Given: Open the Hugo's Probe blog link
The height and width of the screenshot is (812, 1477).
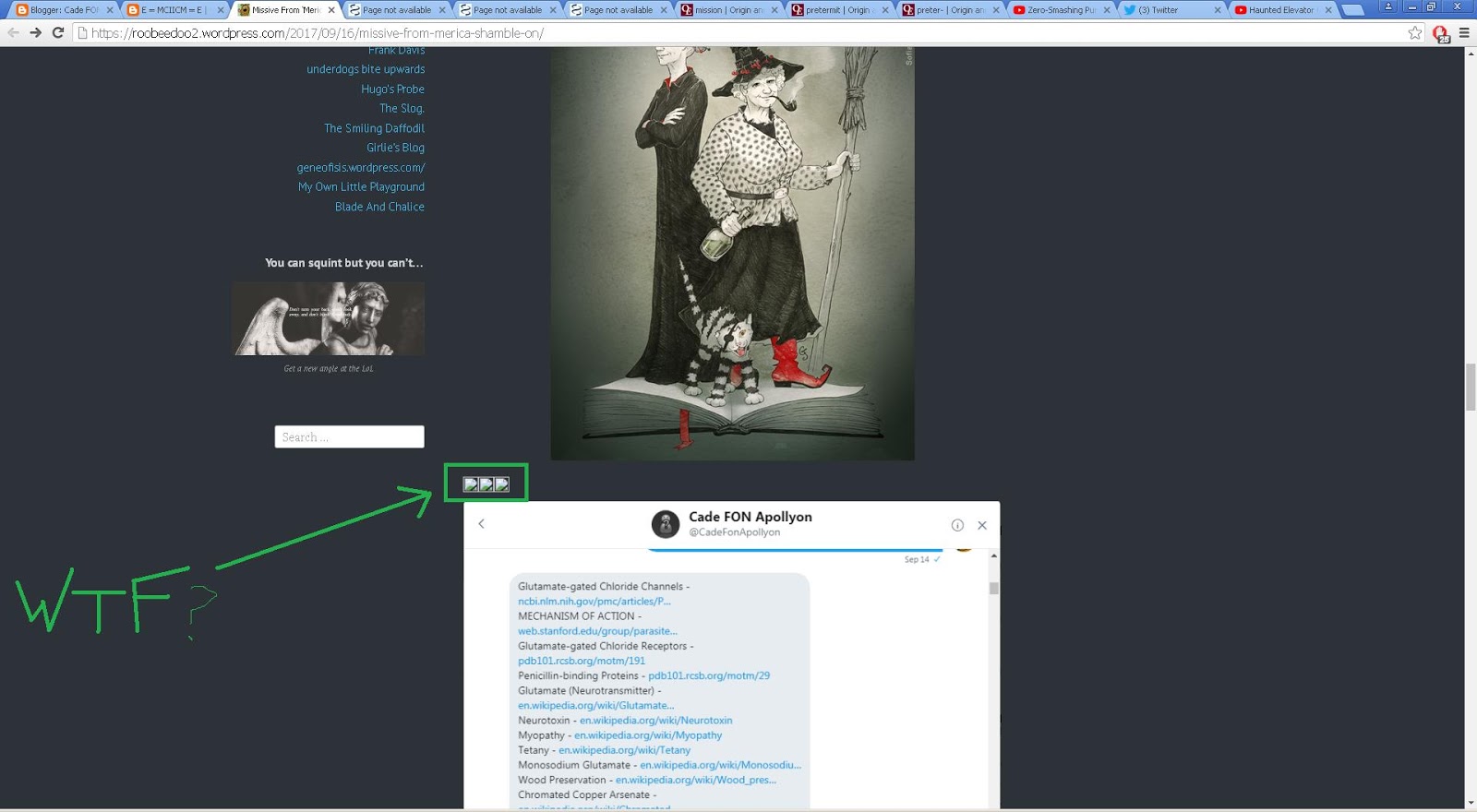Looking at the screenshot, I should coord(392,90).
